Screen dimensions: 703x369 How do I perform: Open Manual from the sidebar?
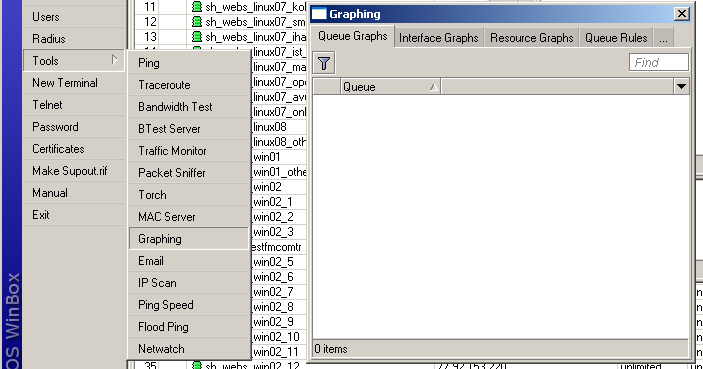(74, 192)
